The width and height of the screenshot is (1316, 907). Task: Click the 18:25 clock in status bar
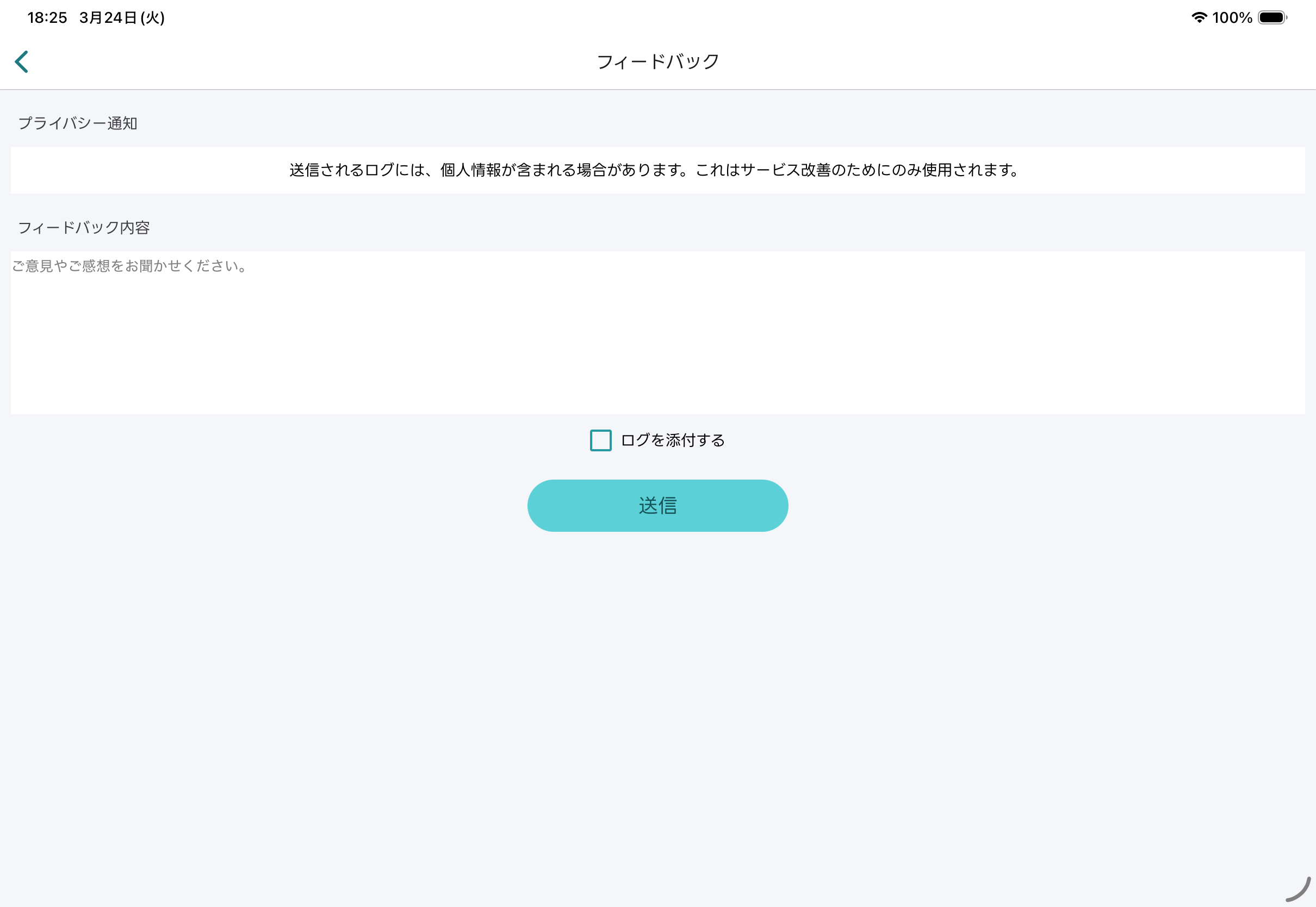[47, 17]
